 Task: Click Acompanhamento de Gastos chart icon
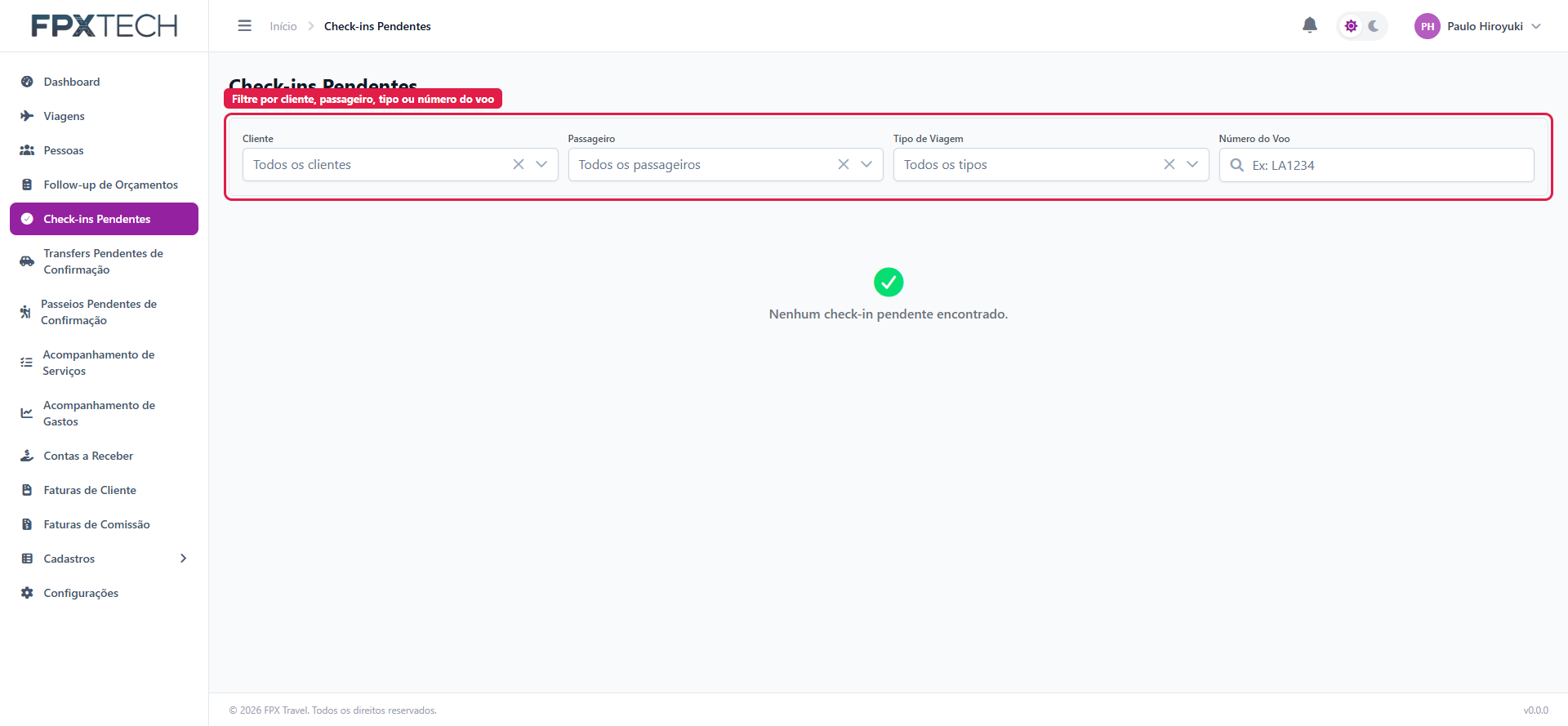(x=27, y=413)
